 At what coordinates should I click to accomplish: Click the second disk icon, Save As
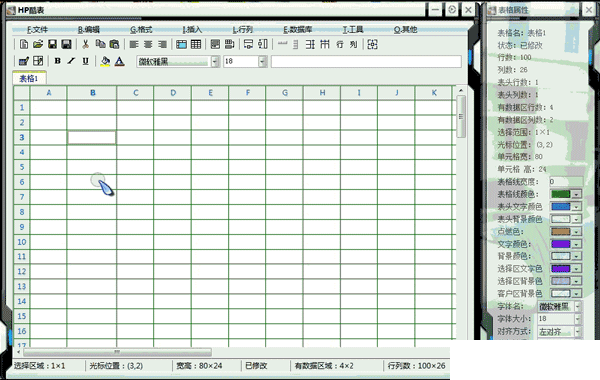pos(67,44)
